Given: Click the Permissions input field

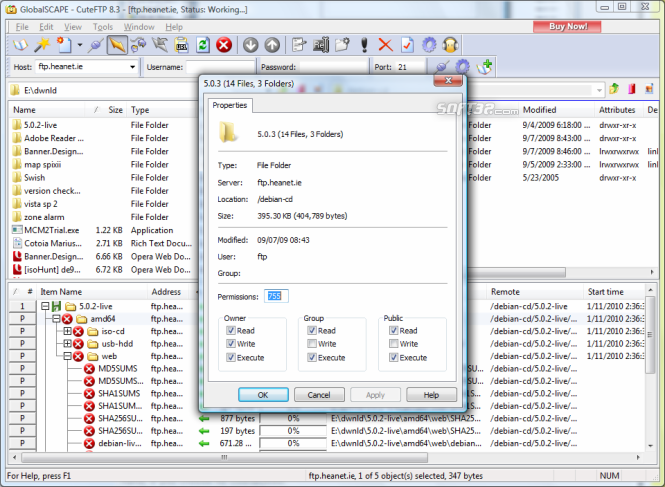Looking at the screenshot, I should pos(276,296).
